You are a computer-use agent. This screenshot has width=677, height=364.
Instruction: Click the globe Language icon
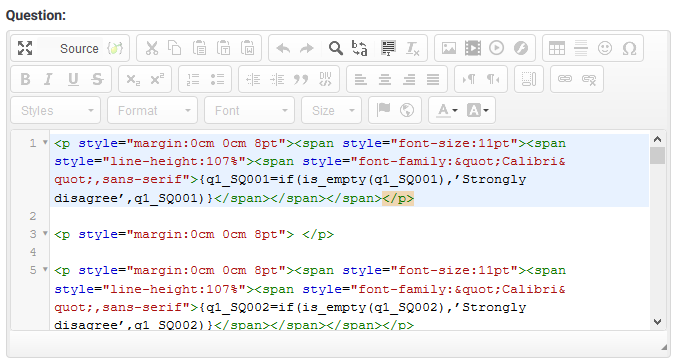pos(407,111)
